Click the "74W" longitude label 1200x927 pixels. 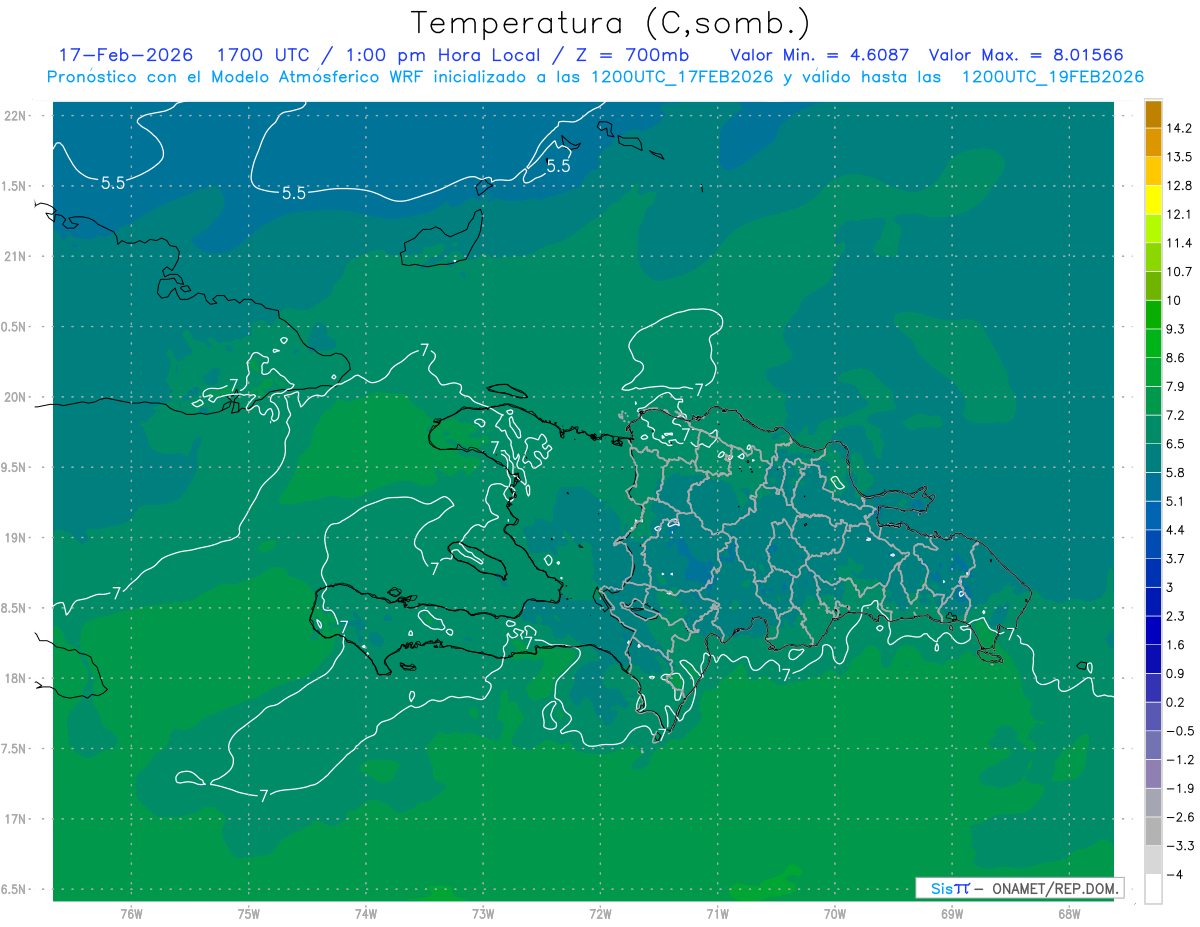(366, 914)
